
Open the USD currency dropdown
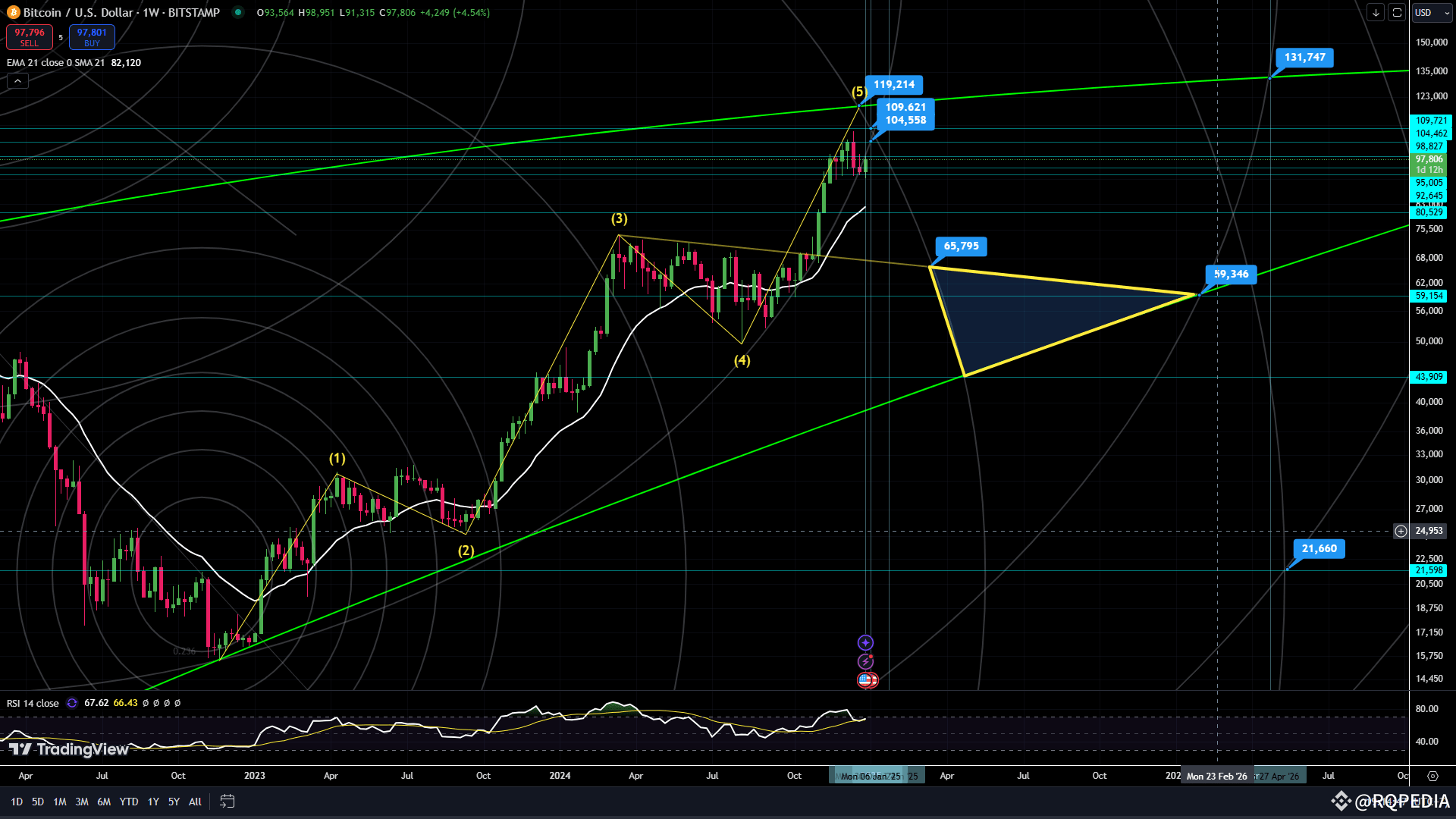[1431, 13]
